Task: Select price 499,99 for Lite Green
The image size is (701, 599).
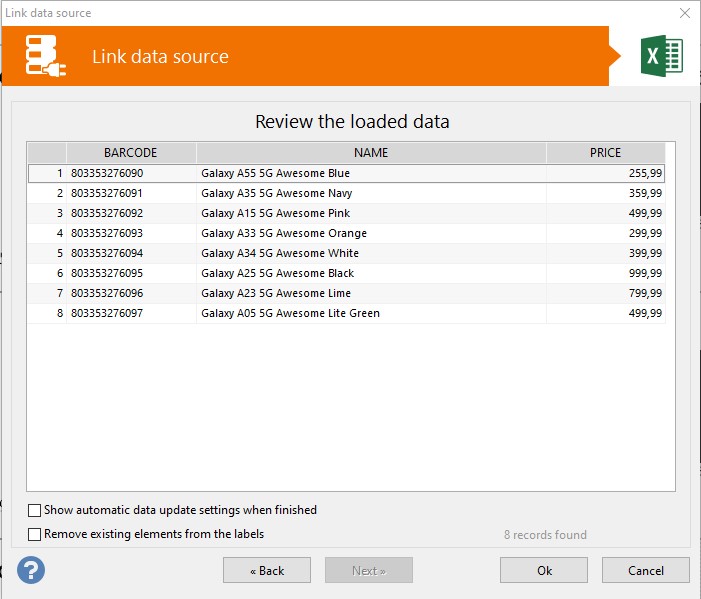Action: [x=605, y=313]
